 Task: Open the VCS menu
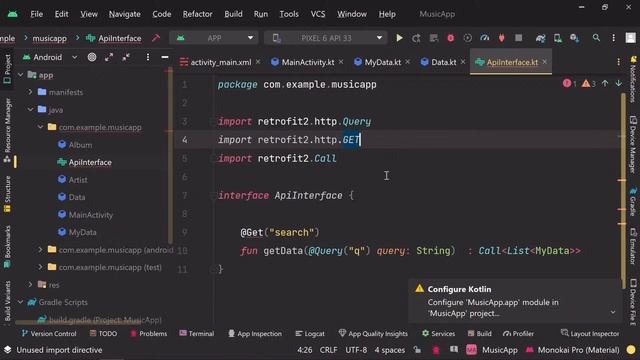(x=318, y=14)
